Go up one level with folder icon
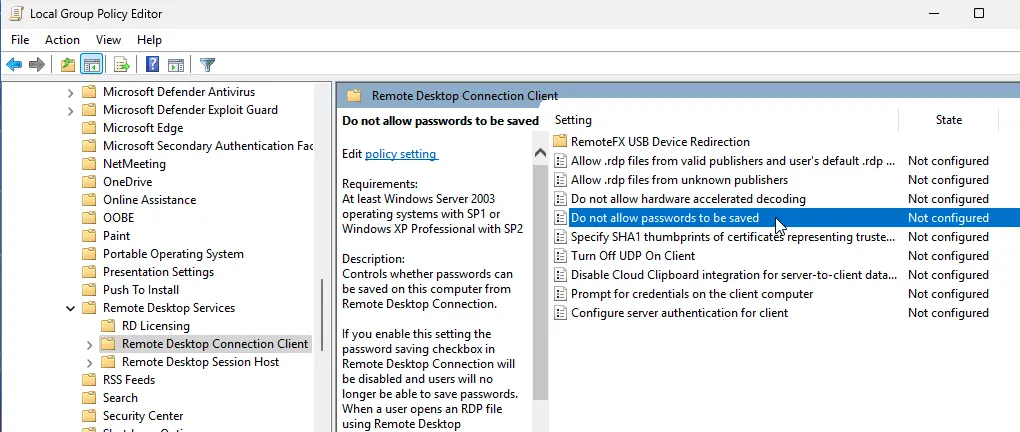Image resolution: width=1020 pixels, height=432 pixels. 67,65
